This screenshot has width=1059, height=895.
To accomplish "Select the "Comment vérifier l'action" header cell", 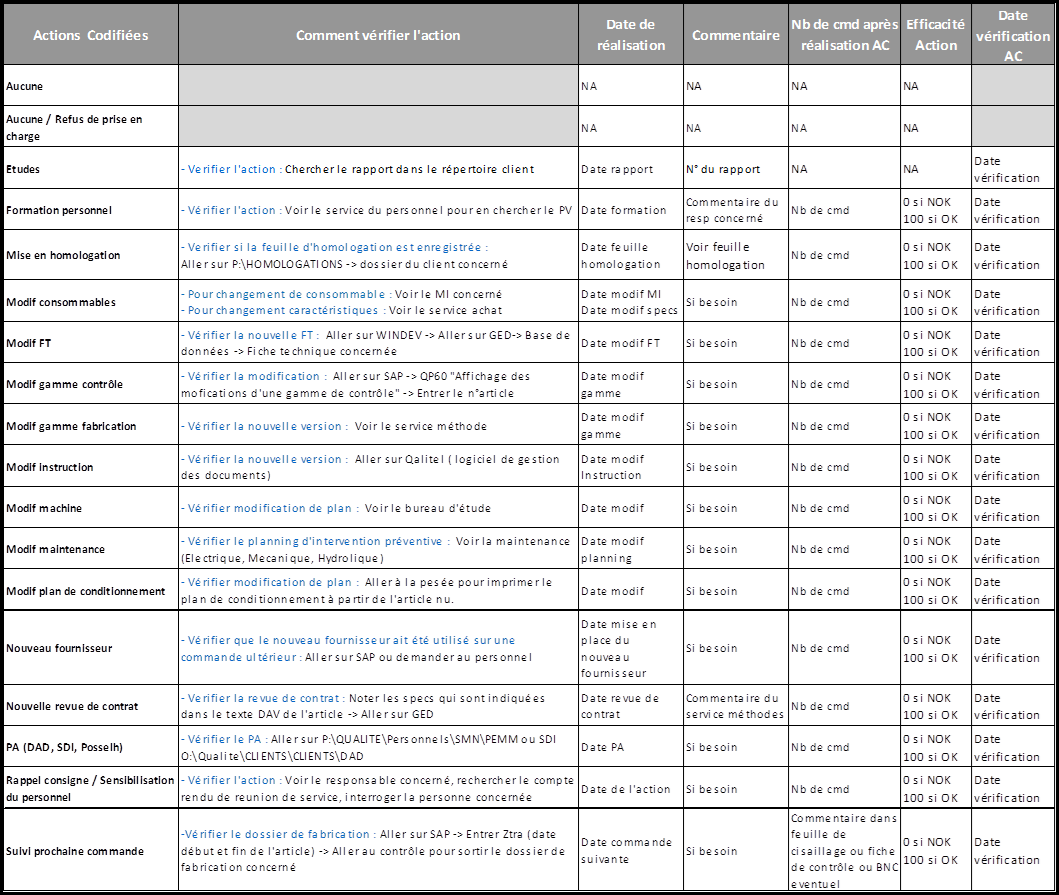I will pyautogui.click(x=378, y=35).
